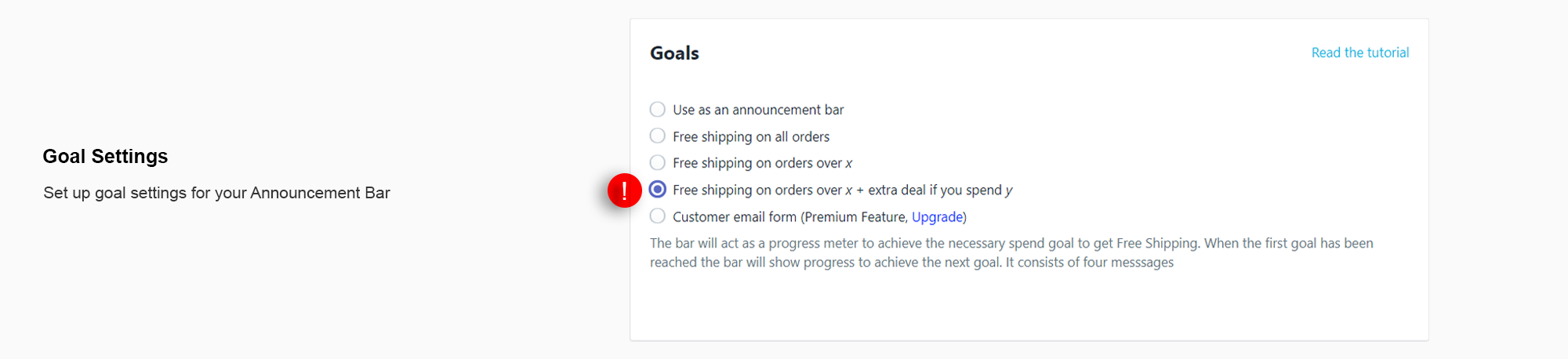The width and height of the screenshot is (1568, 359).
Task: Click the 'Set up goal settings' description text
Action: pos(216,193)
